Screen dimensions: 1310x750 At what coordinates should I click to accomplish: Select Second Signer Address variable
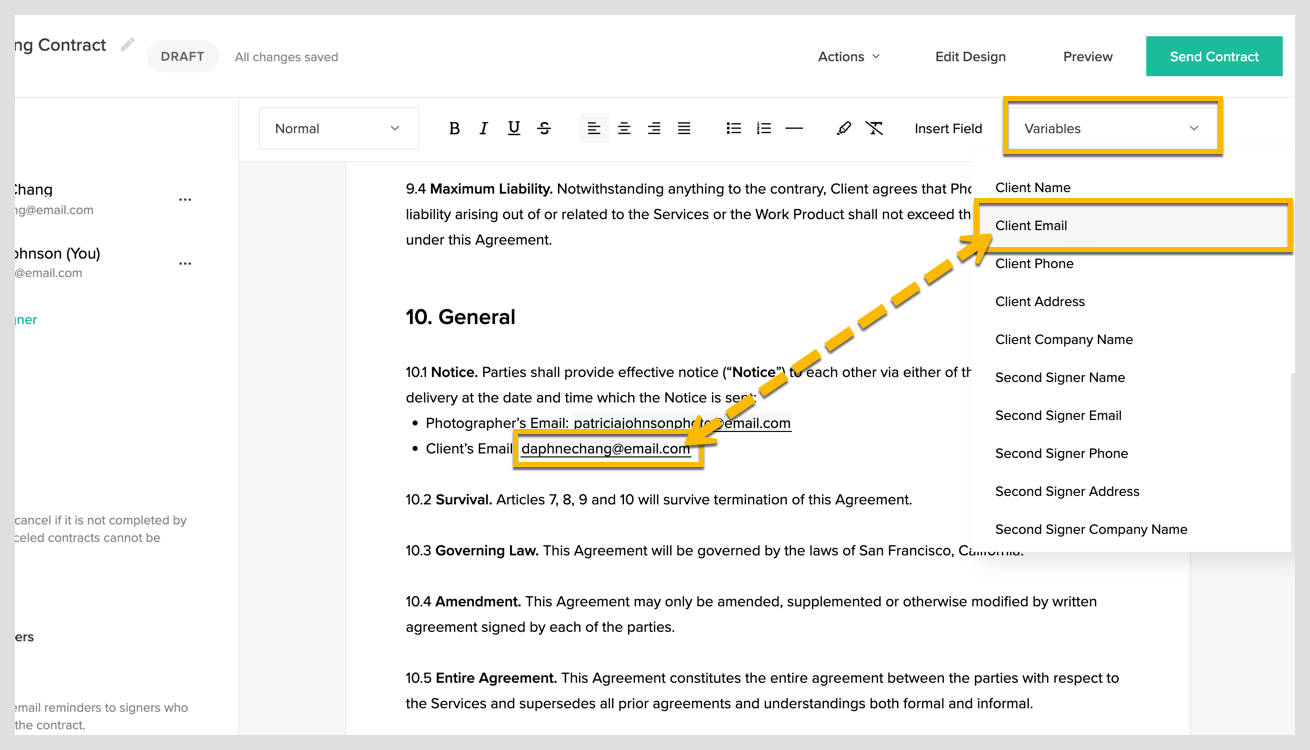(1067, 491)
